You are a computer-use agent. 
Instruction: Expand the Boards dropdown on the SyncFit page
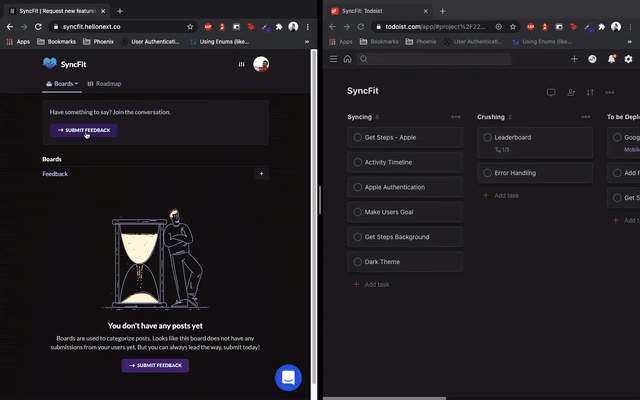click(62, 84)
